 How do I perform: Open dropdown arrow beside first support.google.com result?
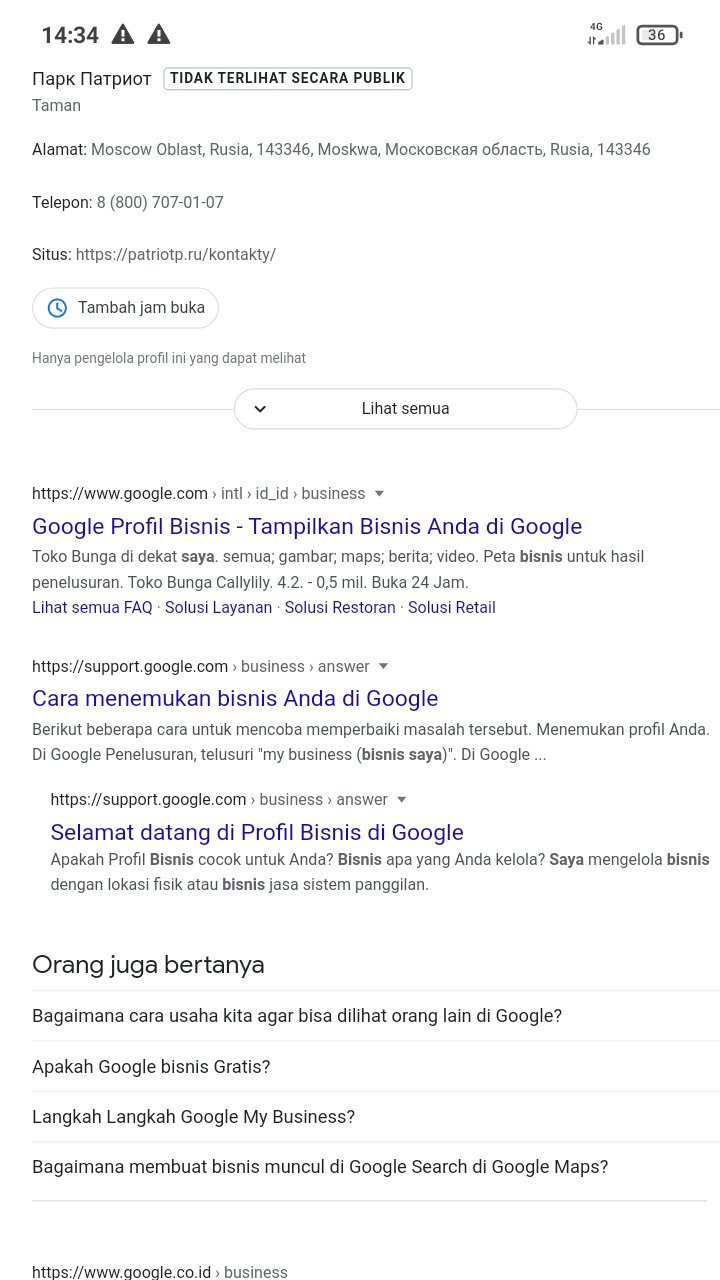tap(383, 666)
